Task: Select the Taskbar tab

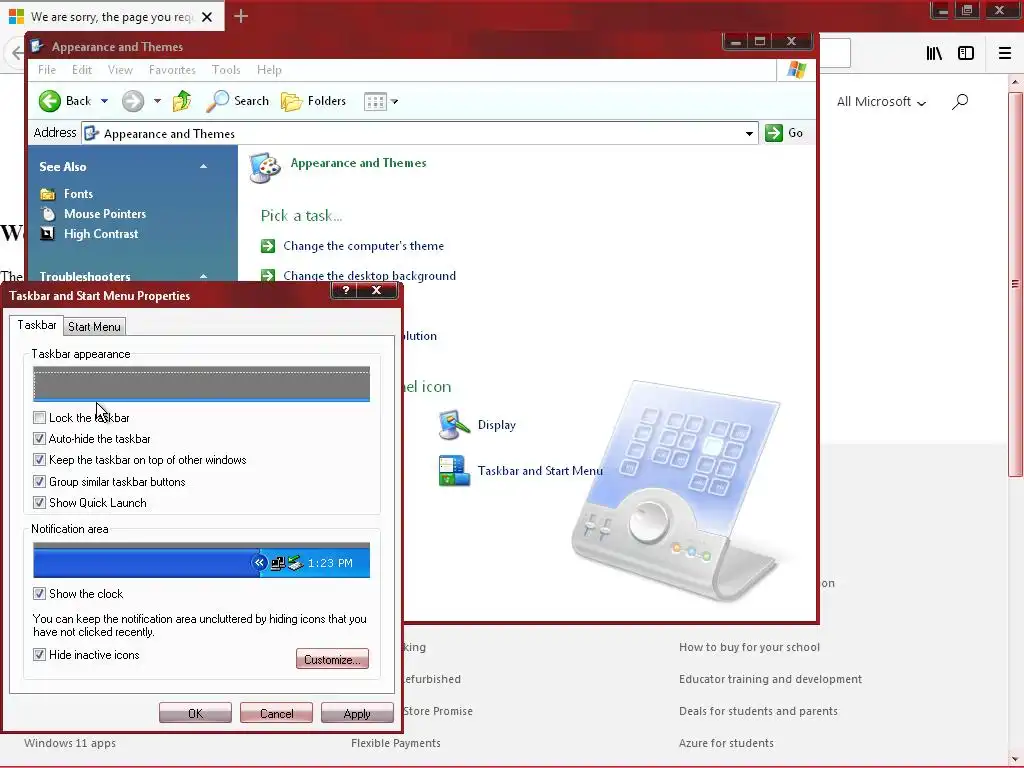Action: tap(37, 325)
